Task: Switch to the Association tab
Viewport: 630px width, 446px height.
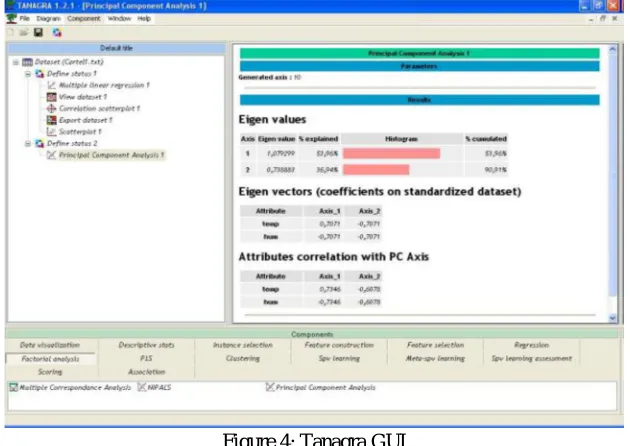Action: (146, 372)
